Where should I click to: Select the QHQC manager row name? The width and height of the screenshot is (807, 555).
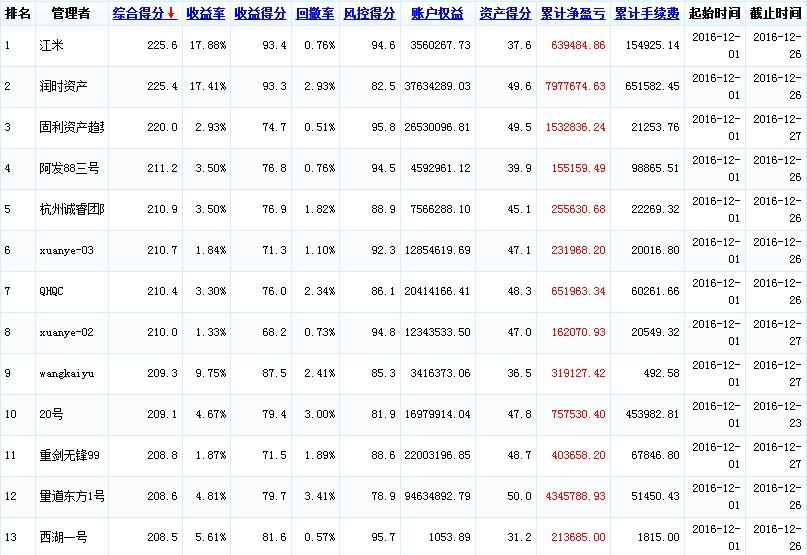53,291
